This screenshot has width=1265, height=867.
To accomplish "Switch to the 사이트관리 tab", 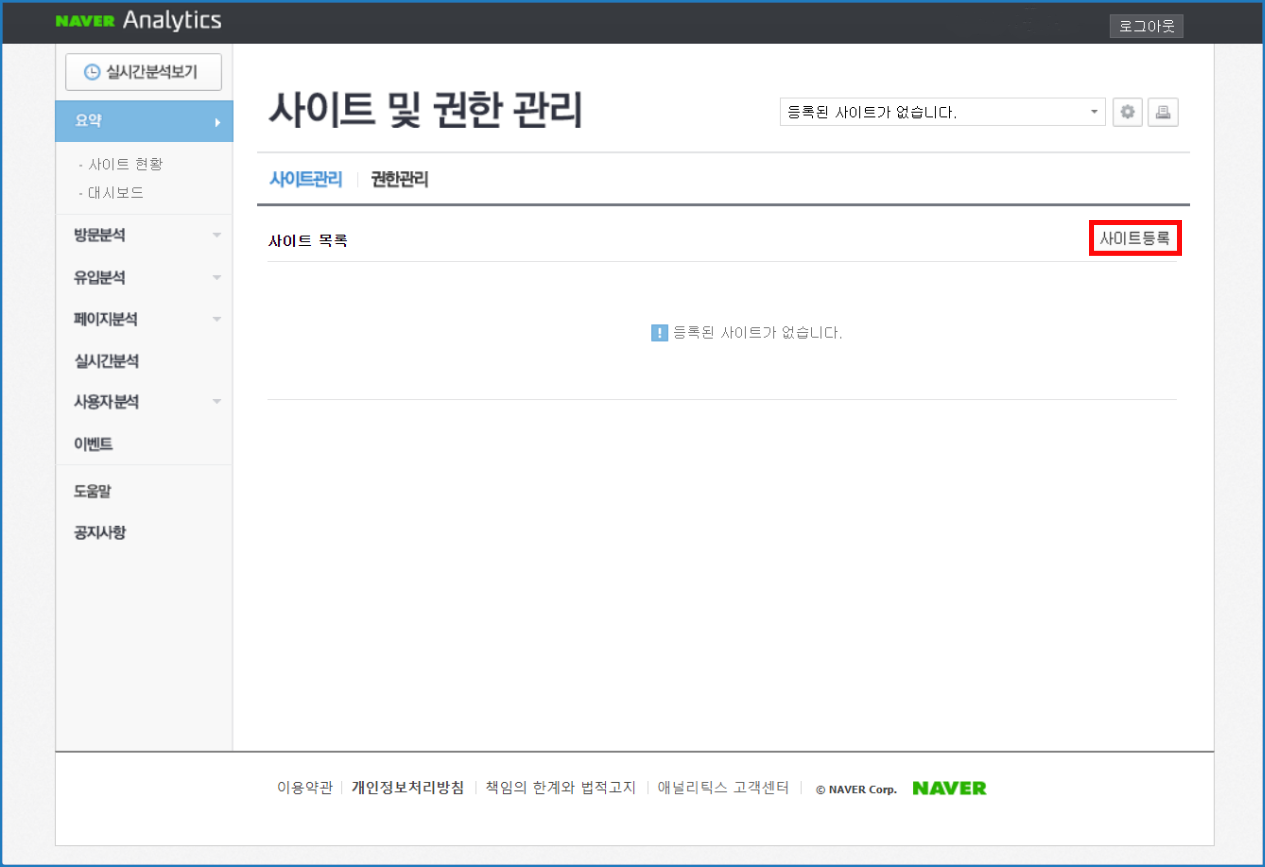I will pos(305,180).
